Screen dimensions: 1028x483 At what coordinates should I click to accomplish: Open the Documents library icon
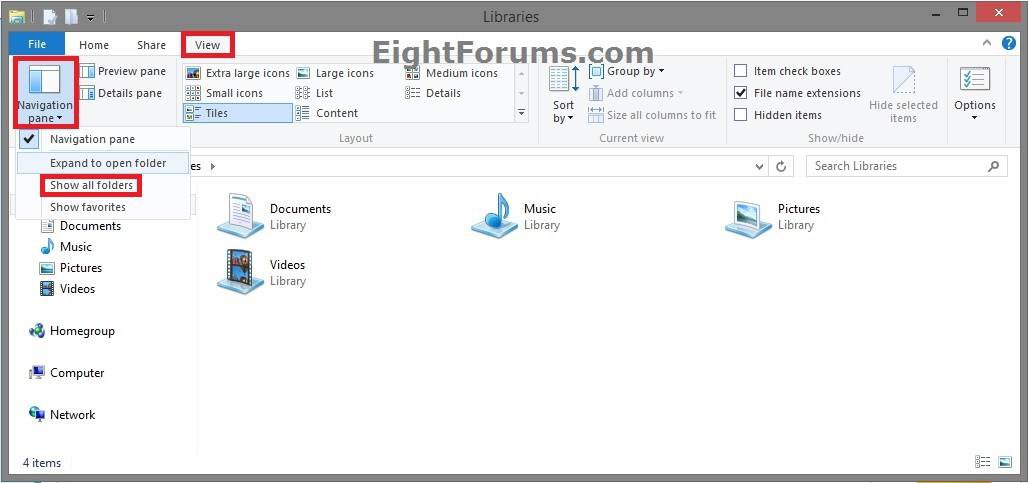(240, 216)
